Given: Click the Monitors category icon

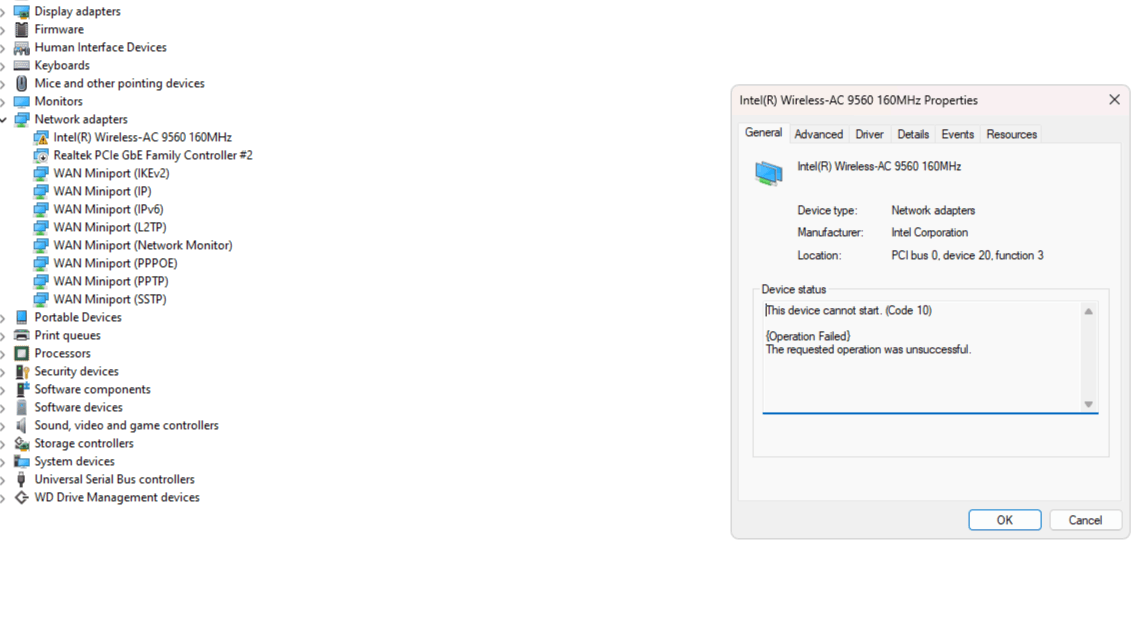Looking at the screenshot, I should [22, 101].
